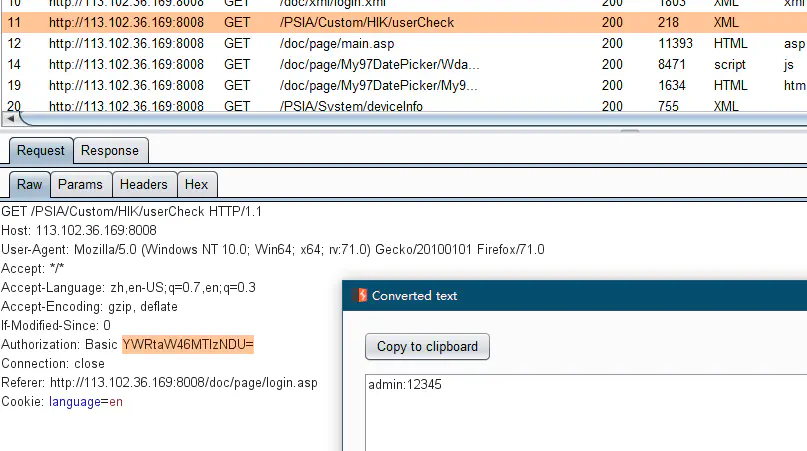
Task: Click the Cookie language=en line
Action: click(62, 402)
